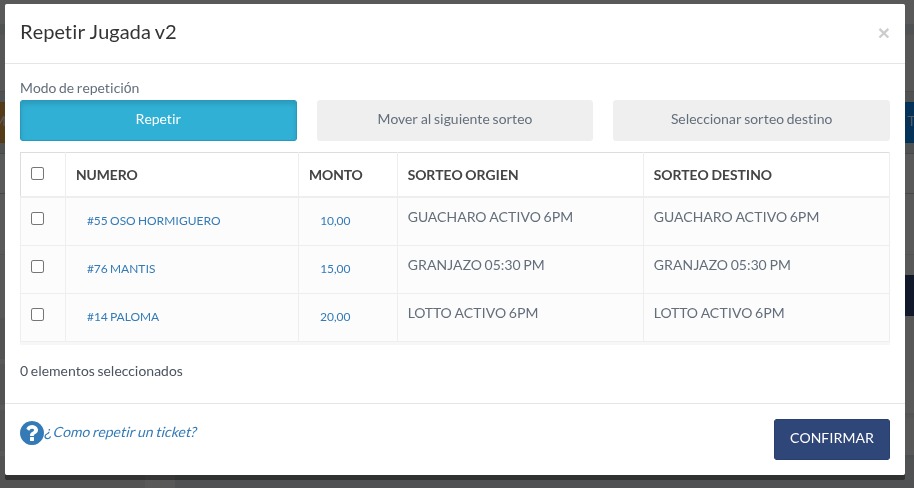Edit the 10,00 amount value

(335, 221)
